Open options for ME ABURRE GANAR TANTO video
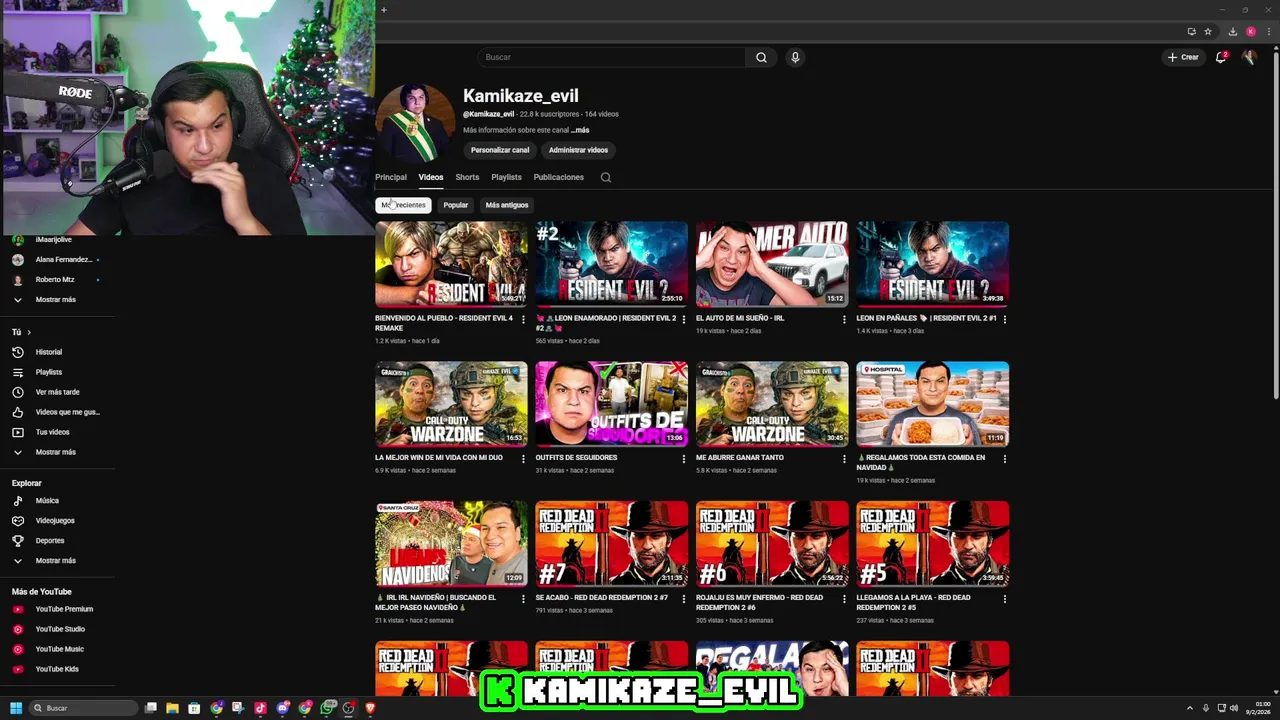 (844, 459)
